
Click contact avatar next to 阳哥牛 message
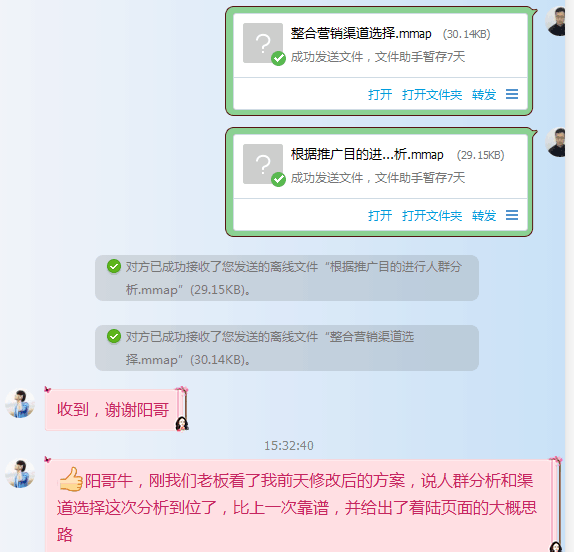20,474
